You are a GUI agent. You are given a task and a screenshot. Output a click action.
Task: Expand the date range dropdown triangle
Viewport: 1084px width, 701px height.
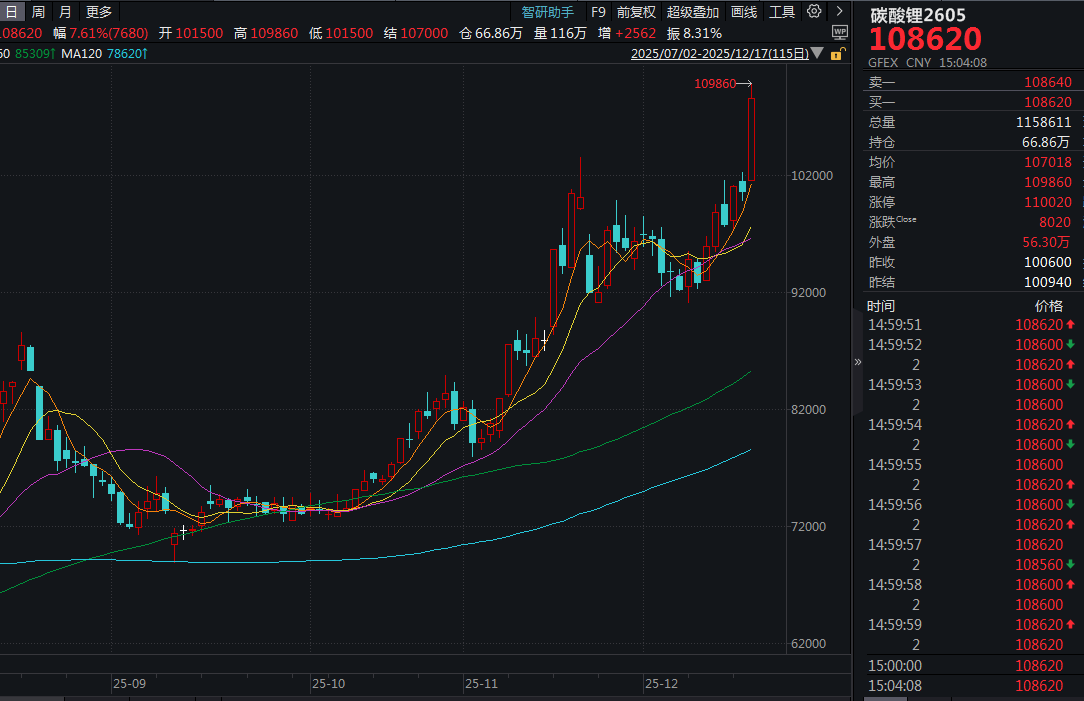click(x=818, y=53)
